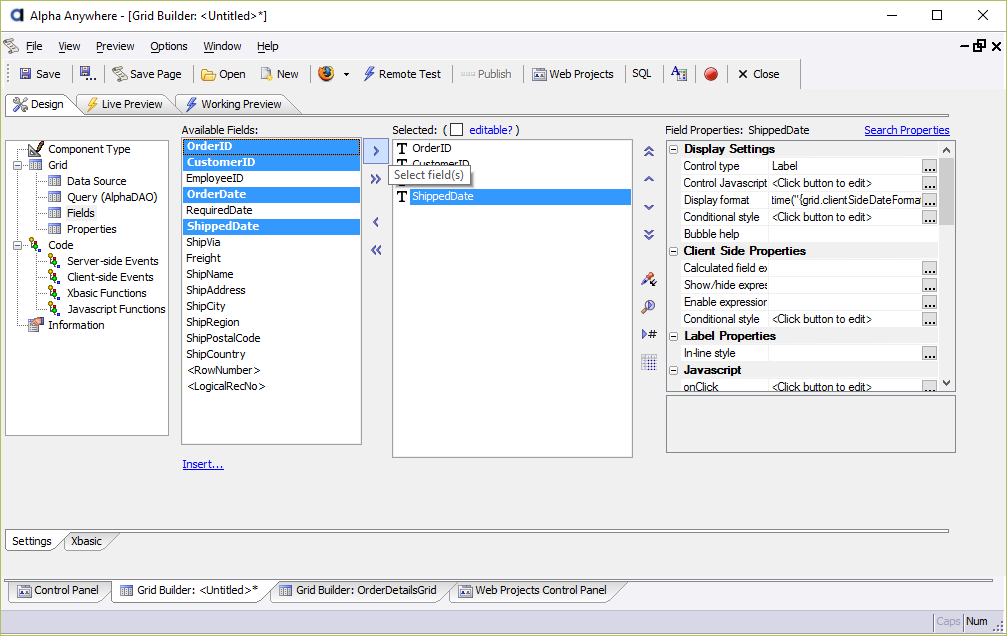Click the Save Page button
The image size is (1007, 636).
click(x=147, y=74)
